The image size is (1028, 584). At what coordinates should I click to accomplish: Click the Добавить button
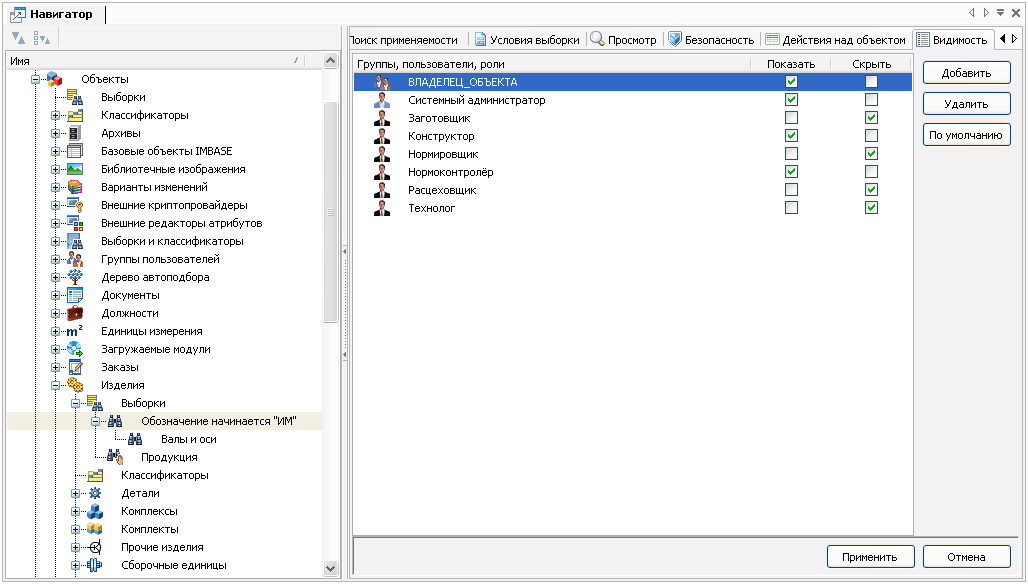(966, 73)
